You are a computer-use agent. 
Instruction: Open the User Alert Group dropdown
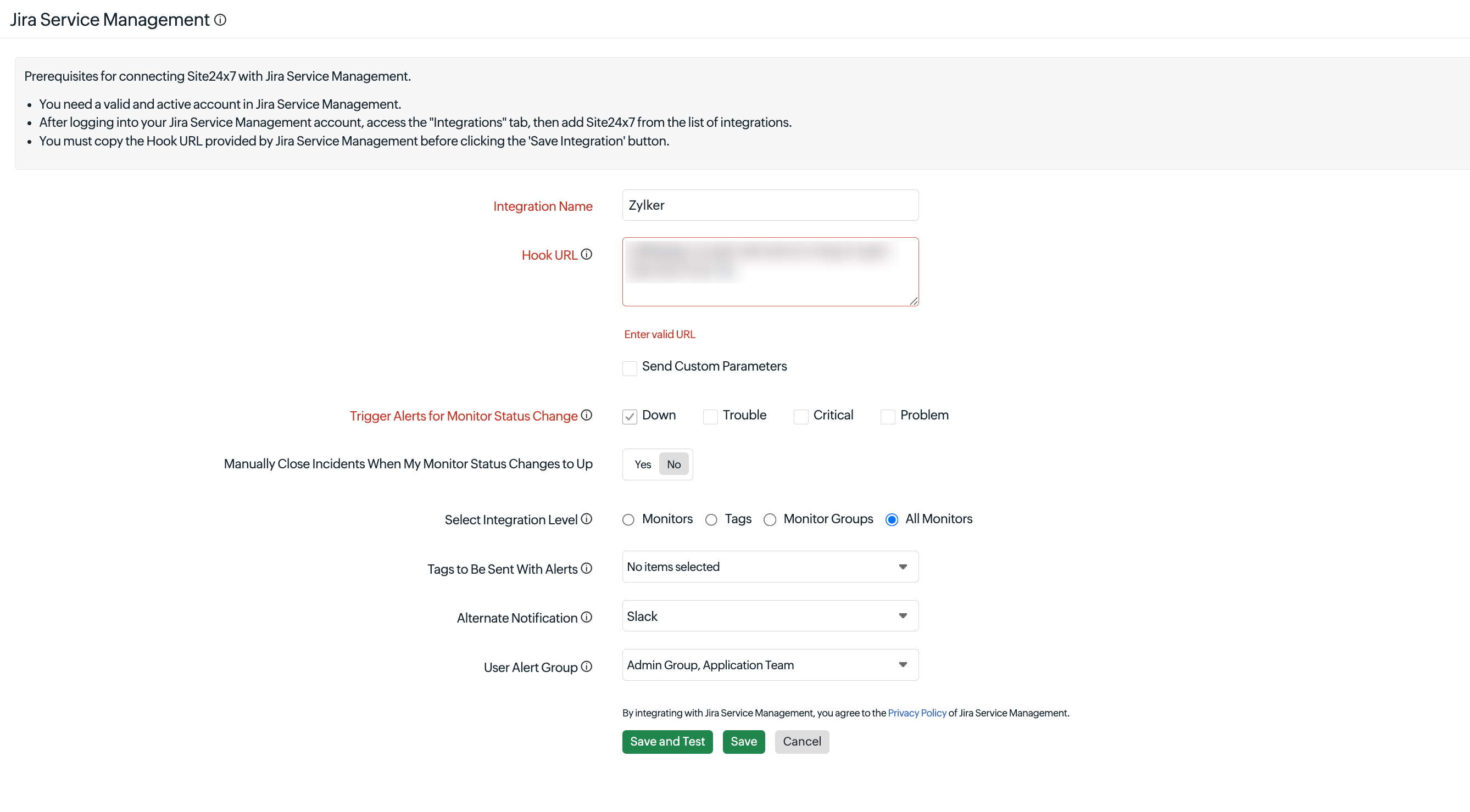coord(770,665)
